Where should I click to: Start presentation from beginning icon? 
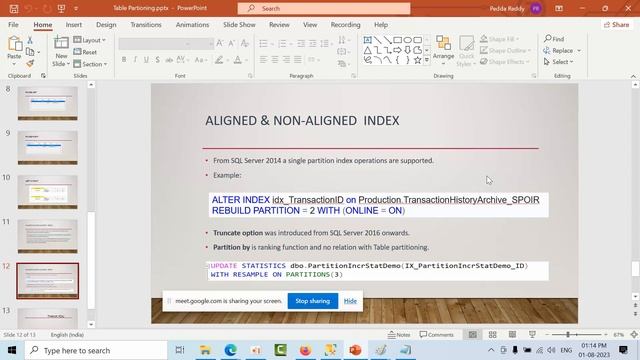(61, 8)
